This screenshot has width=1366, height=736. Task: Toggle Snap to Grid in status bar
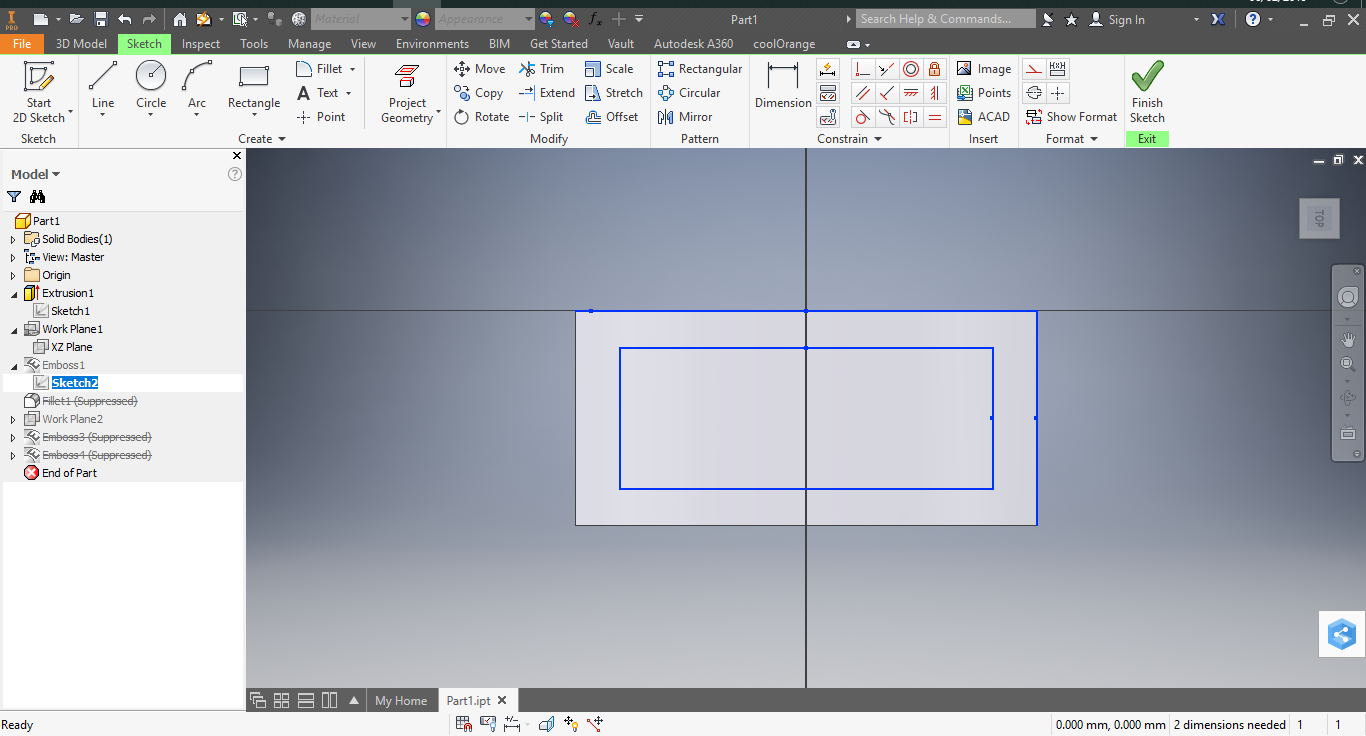pos(464,724)
